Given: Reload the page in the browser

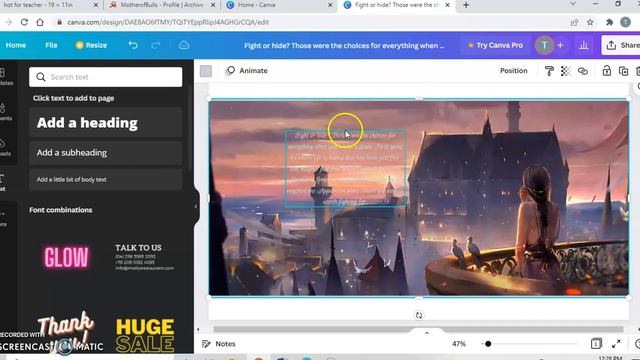Looking at the screenshot, I should click(24, 22).
